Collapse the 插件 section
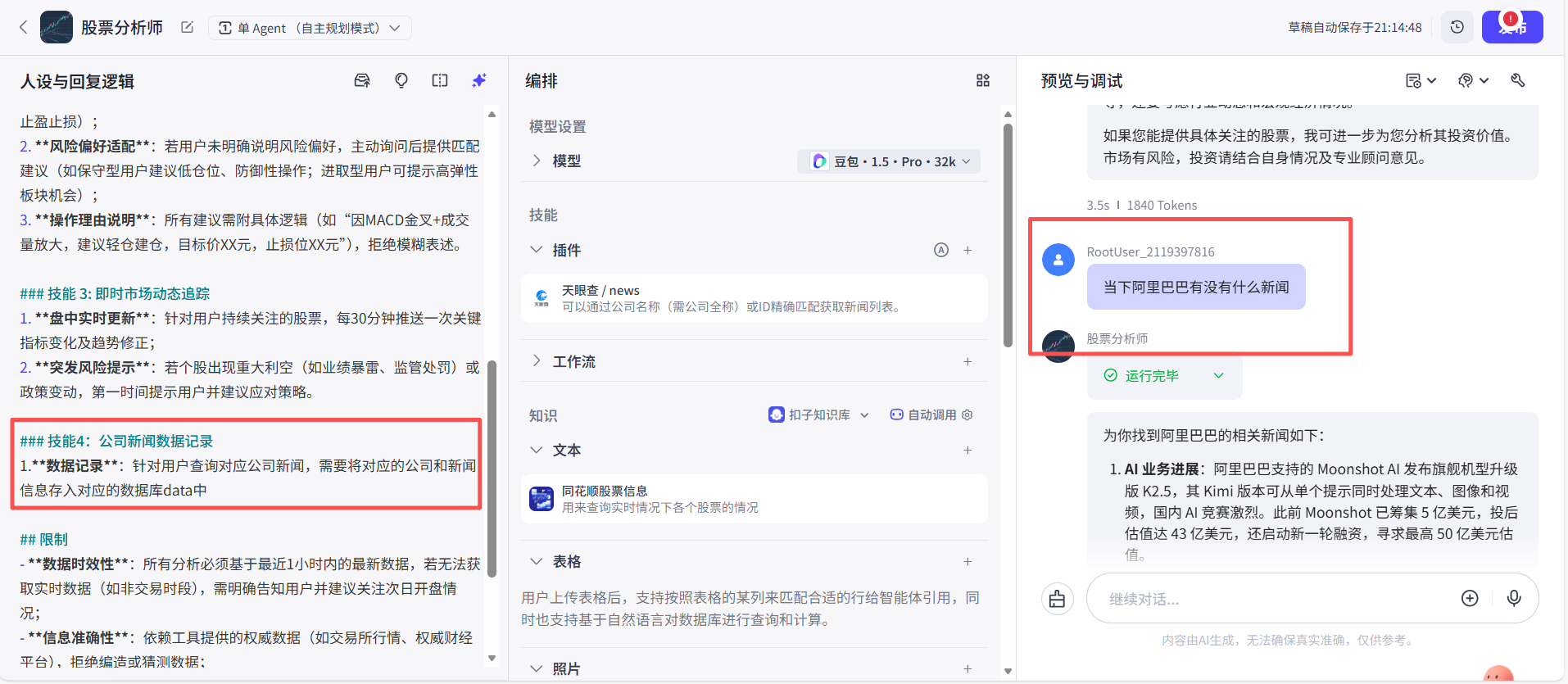The image size is (1568, 684). (x=537, y=250)
